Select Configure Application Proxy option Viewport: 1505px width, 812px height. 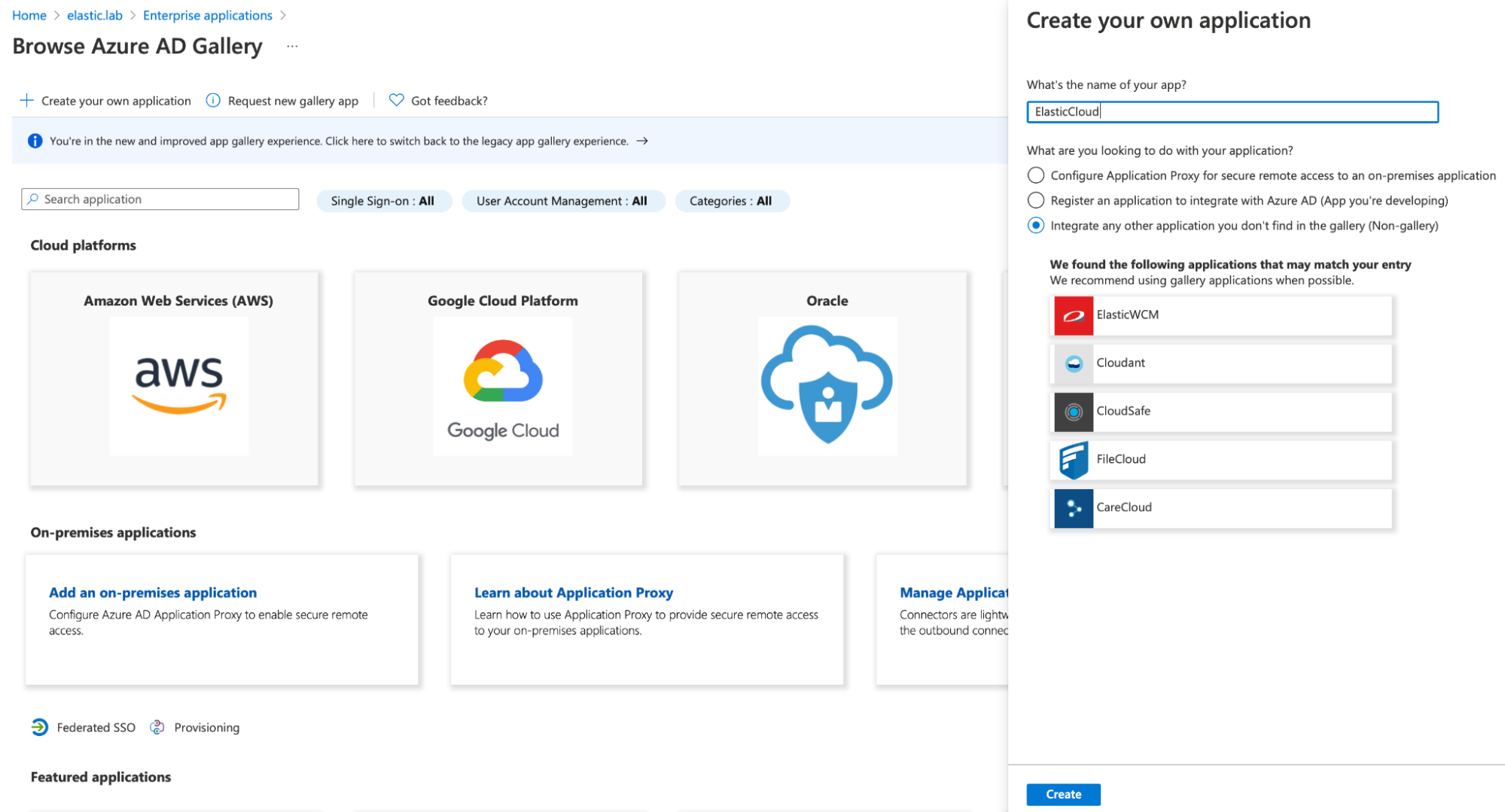(1036, 175)
